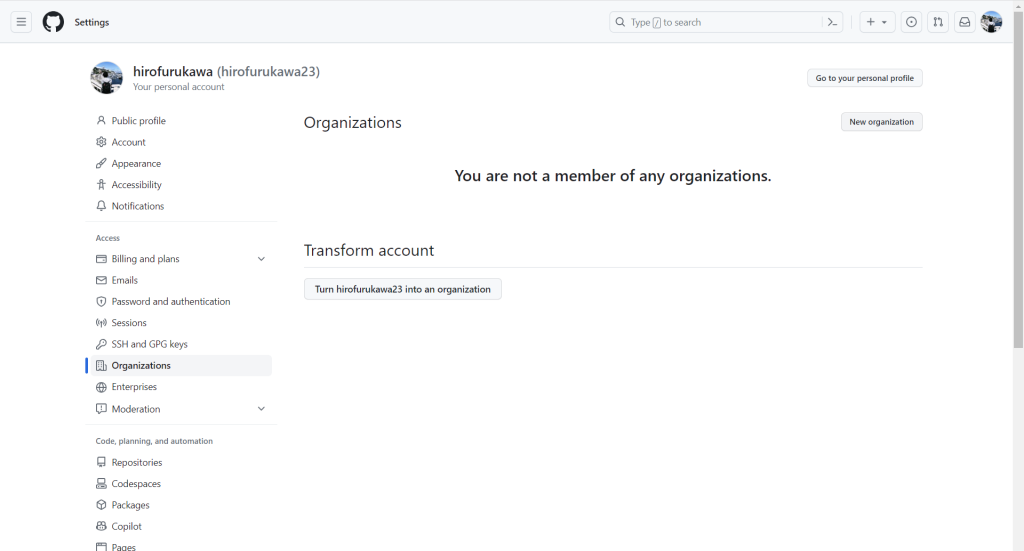Expand the Moderation section
This screenshot has height=551, width=1024.
261,409
